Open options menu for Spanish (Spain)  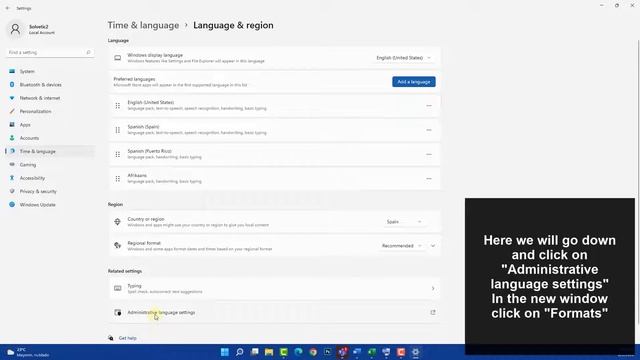tap(429, 130)
